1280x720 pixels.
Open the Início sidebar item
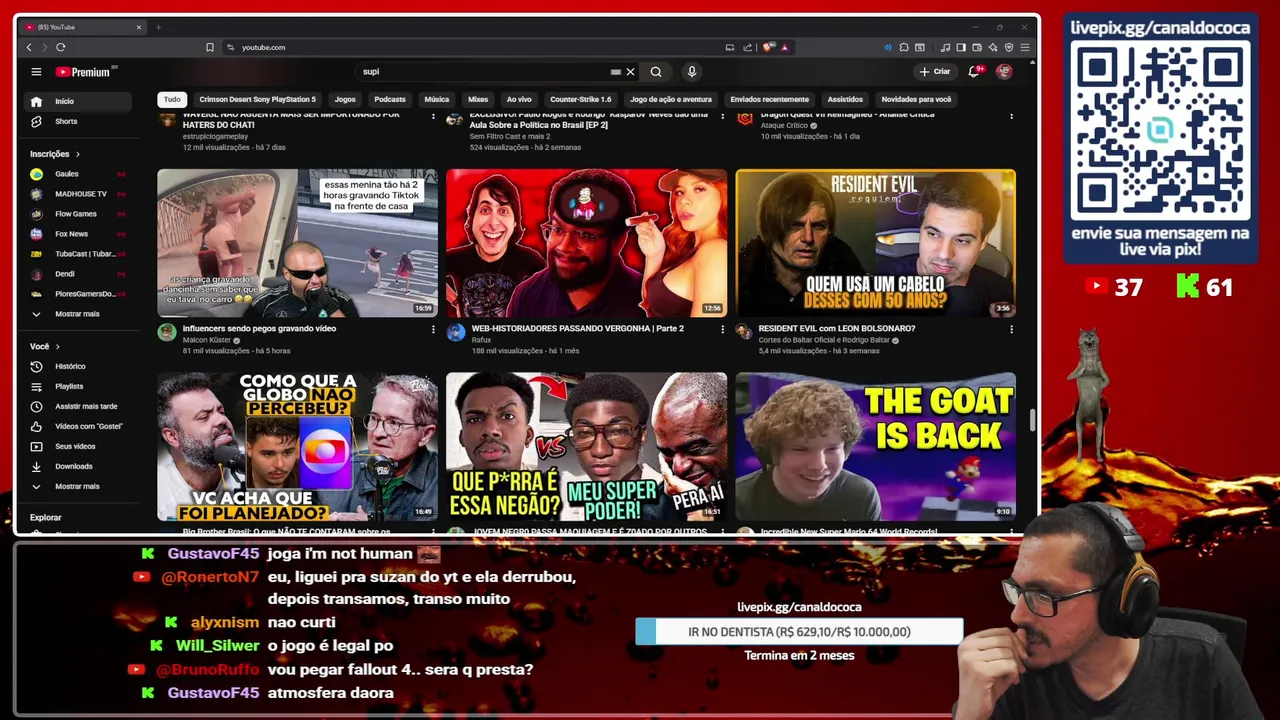click(x=78, y=101)
